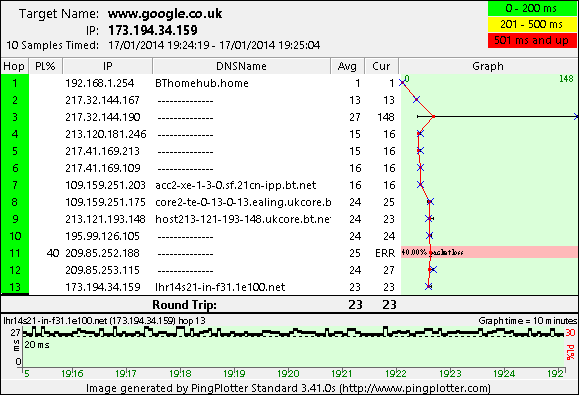The height and width of the screenshot is (395, 579).
Task: Click IP 213.120.181.246
Action: point(106,134)
